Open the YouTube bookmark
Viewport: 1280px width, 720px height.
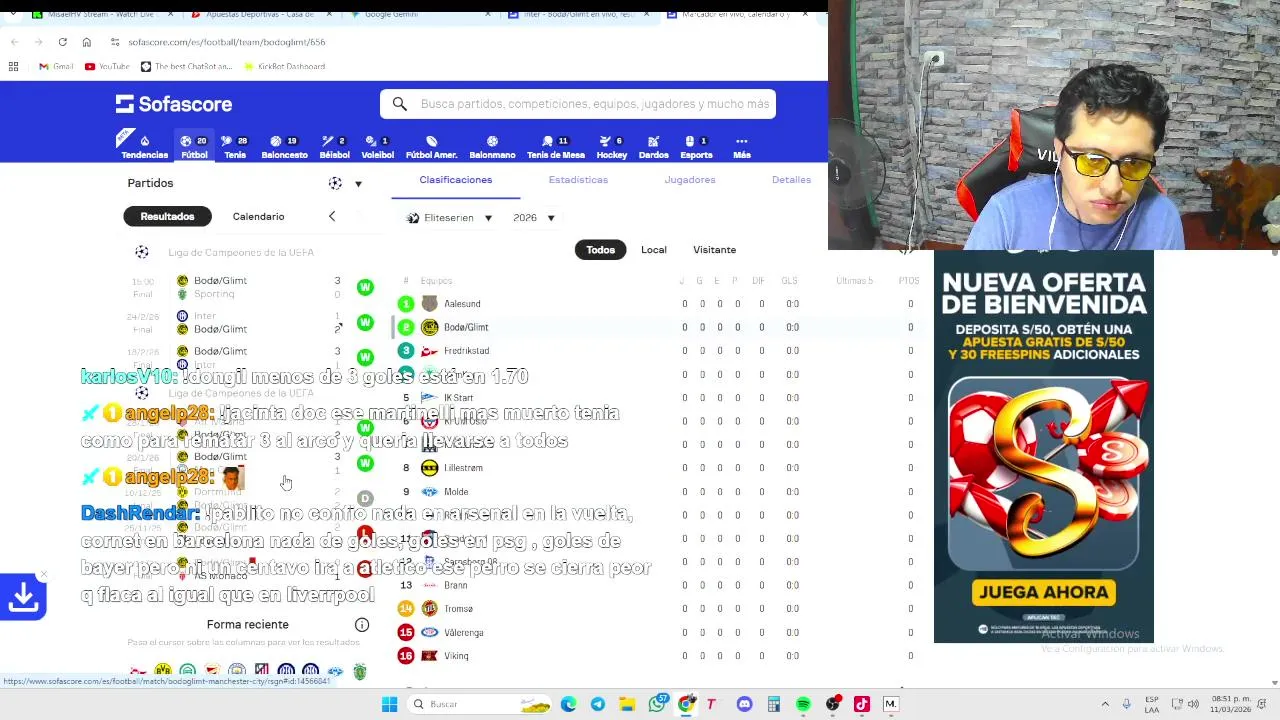[107, 67]
